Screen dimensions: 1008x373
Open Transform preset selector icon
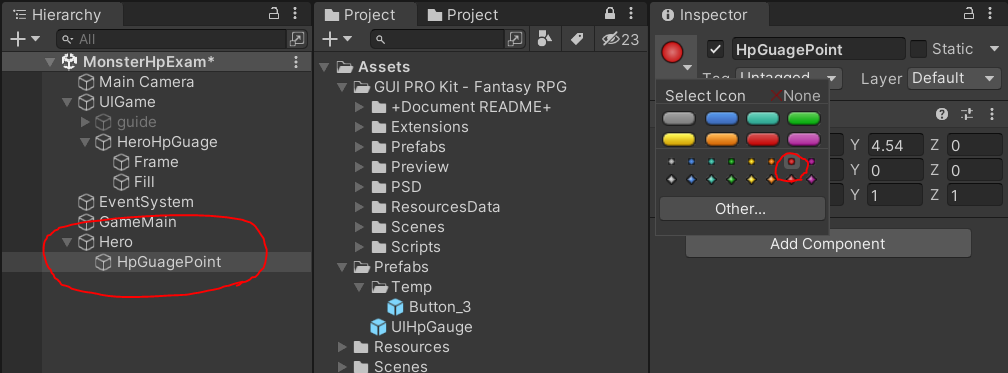(x=968, y=114)
